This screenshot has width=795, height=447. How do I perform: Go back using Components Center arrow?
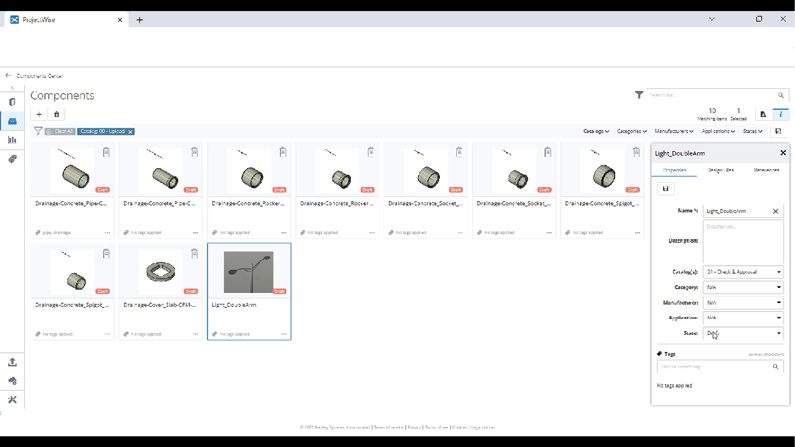(x=8, y=75)
